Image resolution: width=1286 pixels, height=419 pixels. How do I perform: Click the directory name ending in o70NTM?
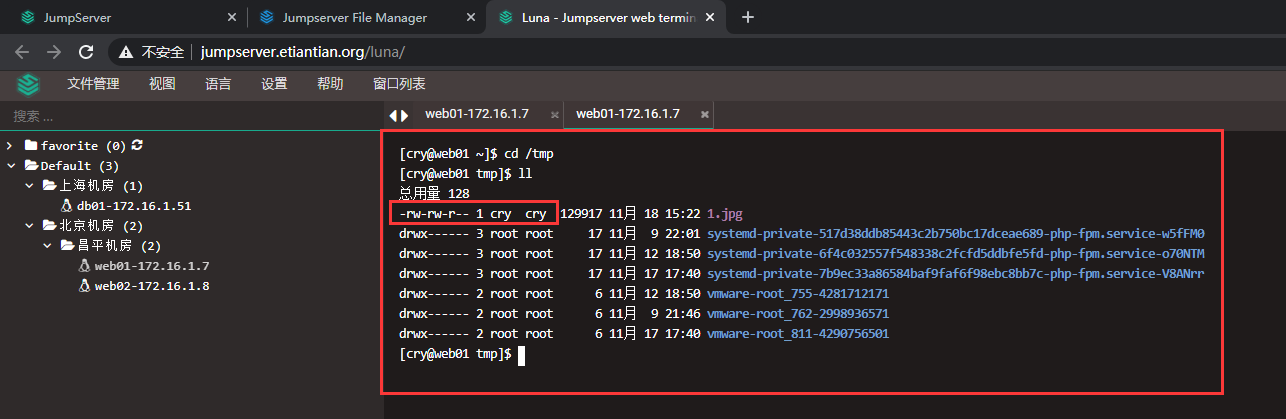coord(956,253)
